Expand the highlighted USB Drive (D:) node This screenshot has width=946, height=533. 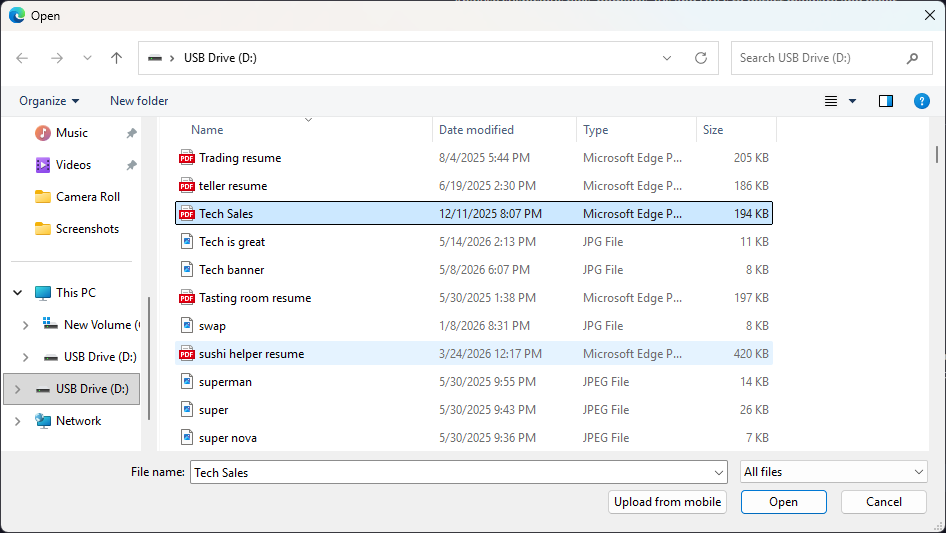click(x=17, y=389)
